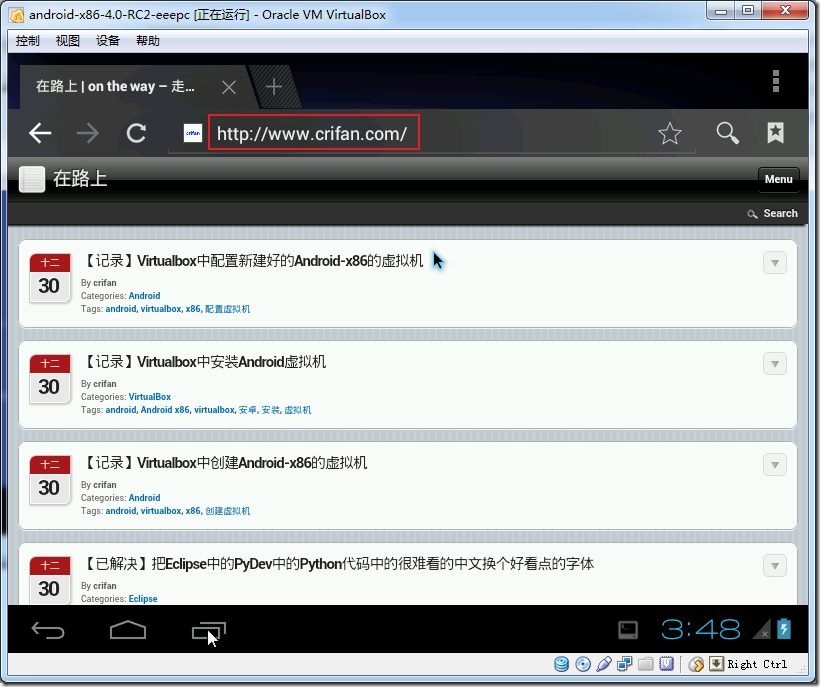Click the URL field http://www.crifan.com/

tap(314, 133)
